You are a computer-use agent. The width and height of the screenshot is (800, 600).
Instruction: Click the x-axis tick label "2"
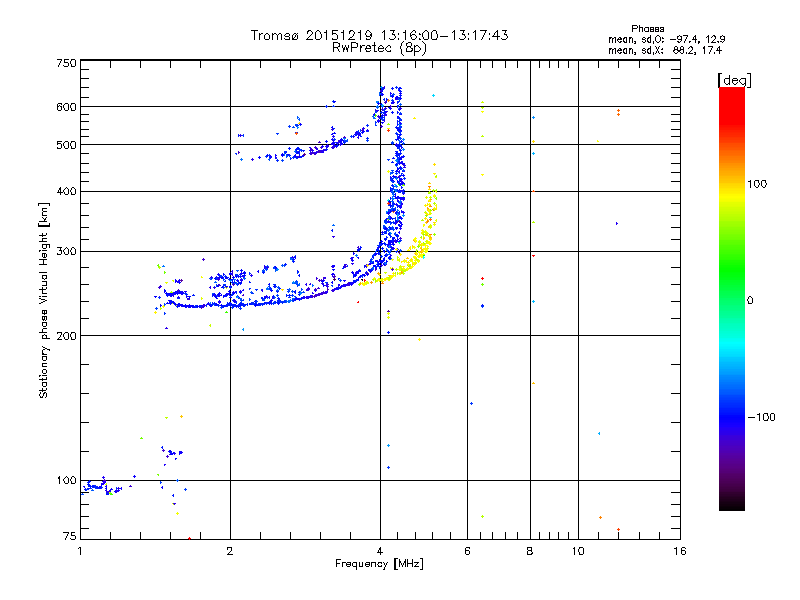click(230, 551)
